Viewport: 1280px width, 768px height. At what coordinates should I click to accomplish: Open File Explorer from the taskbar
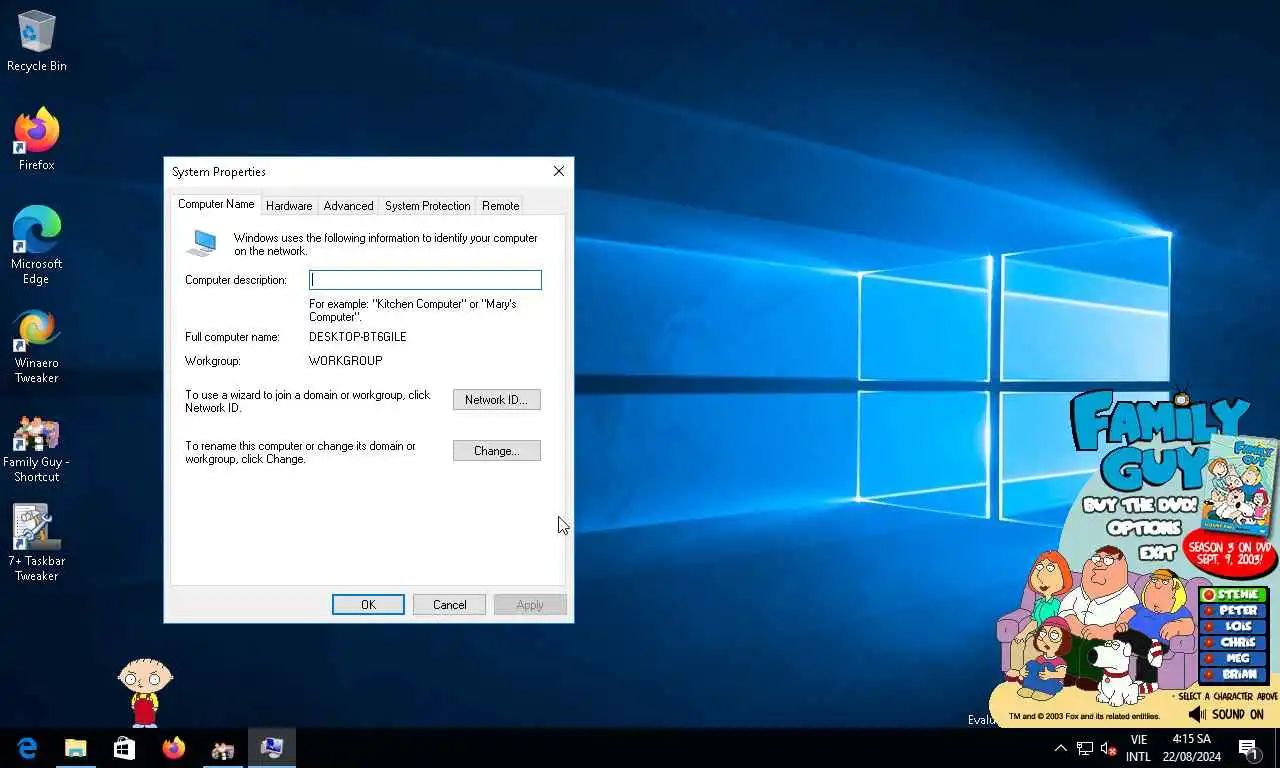pyautogui.click(x=76, y=748)
